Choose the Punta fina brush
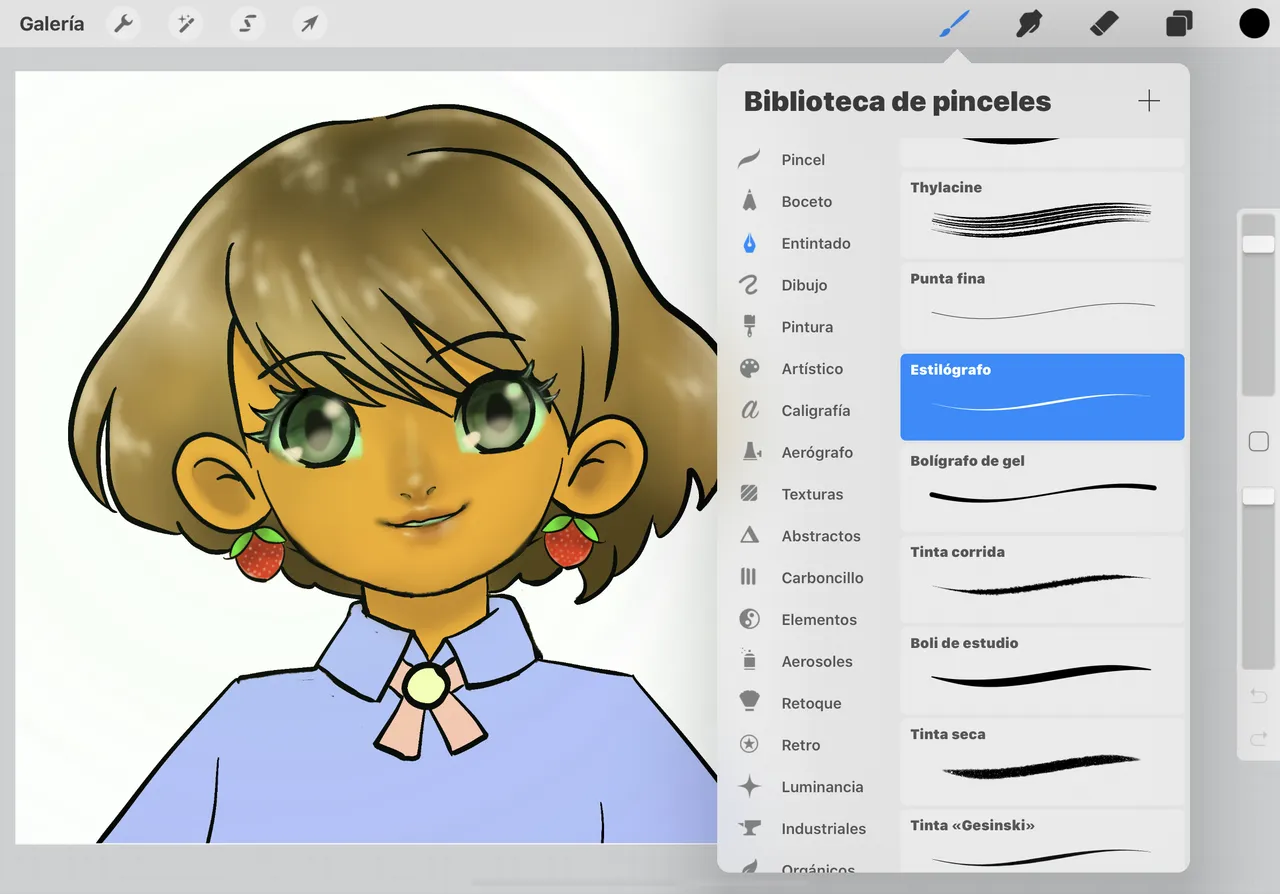This screenshot has width=1280, height=894. [x=1042, y=305]
